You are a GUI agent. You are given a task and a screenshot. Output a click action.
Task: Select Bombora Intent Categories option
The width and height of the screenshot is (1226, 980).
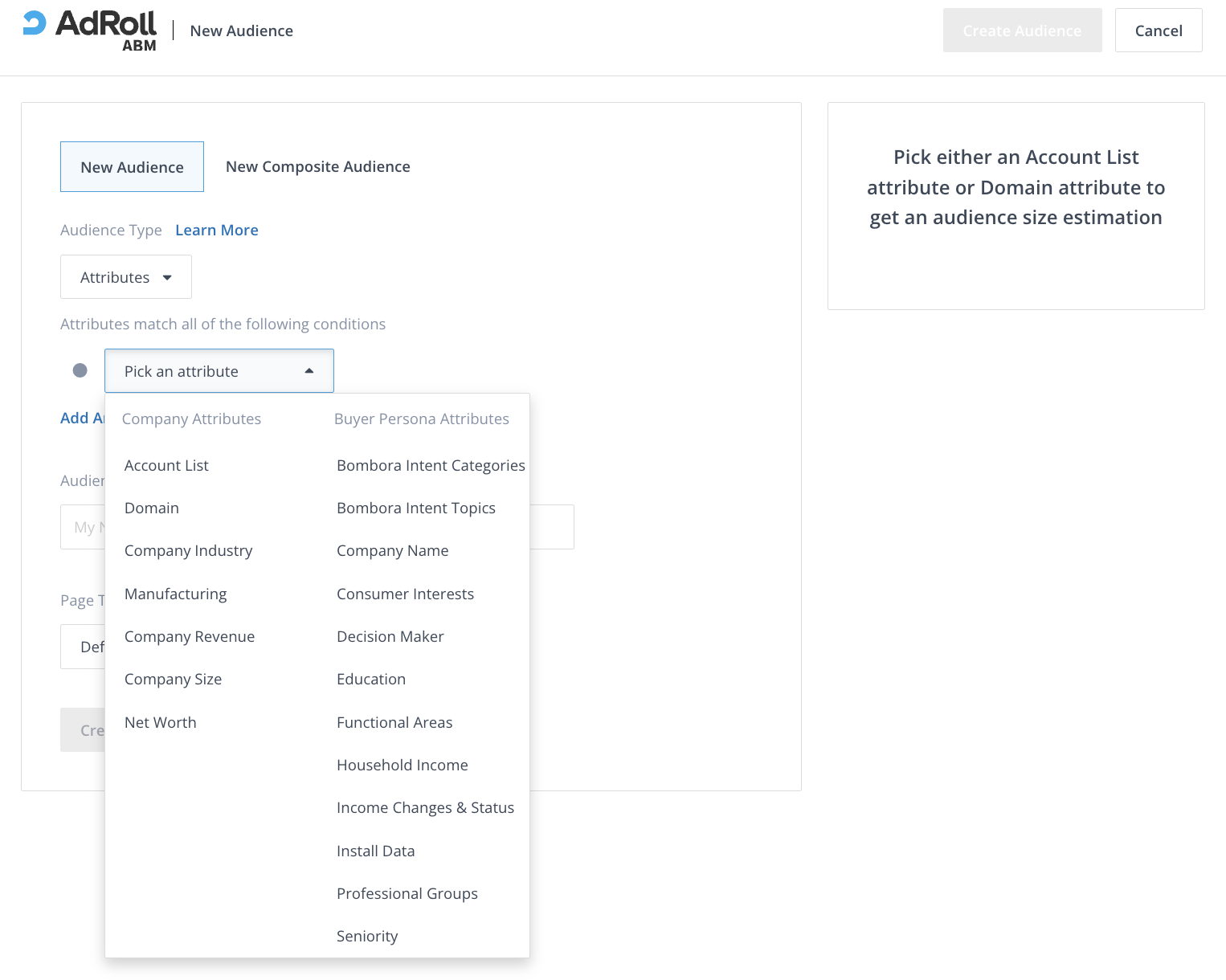431,466
